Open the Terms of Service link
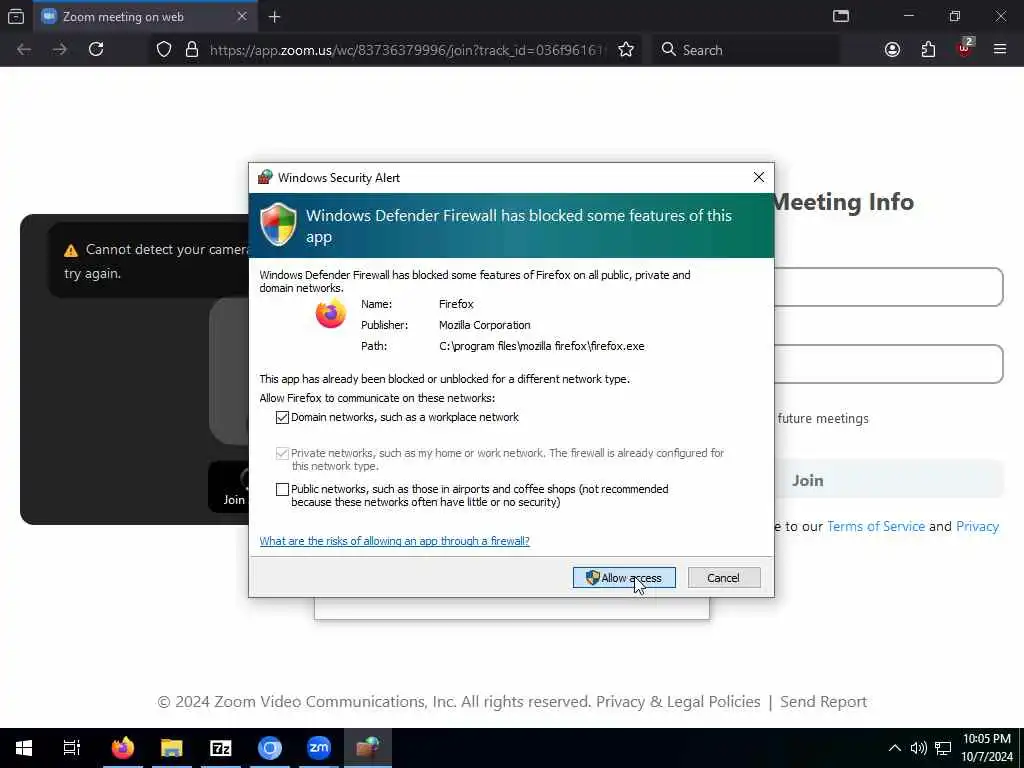The height and width of the screenshot is (768, 1024). 876,526
